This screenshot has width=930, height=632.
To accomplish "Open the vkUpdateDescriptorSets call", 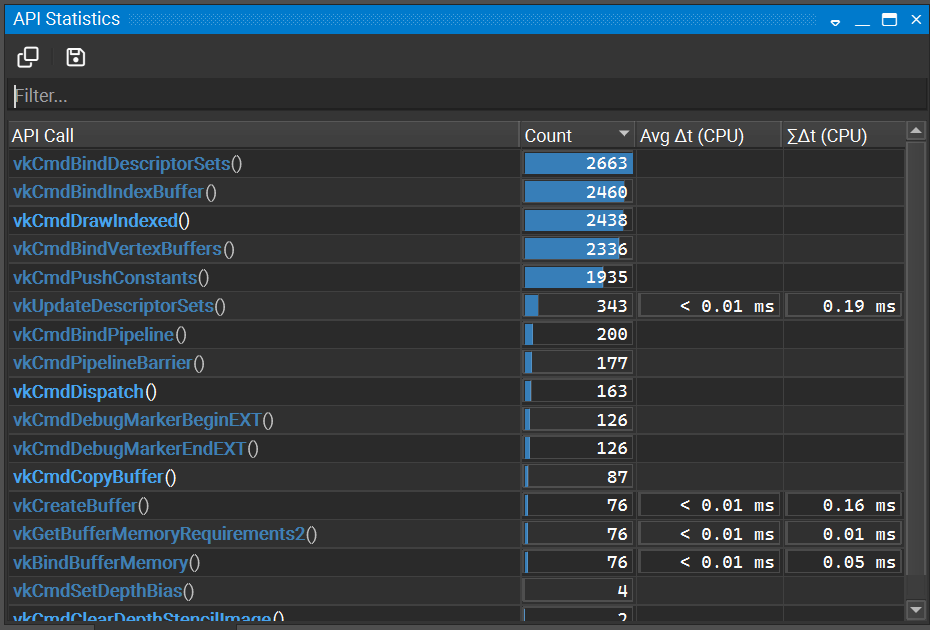I will tap(110, 305).
